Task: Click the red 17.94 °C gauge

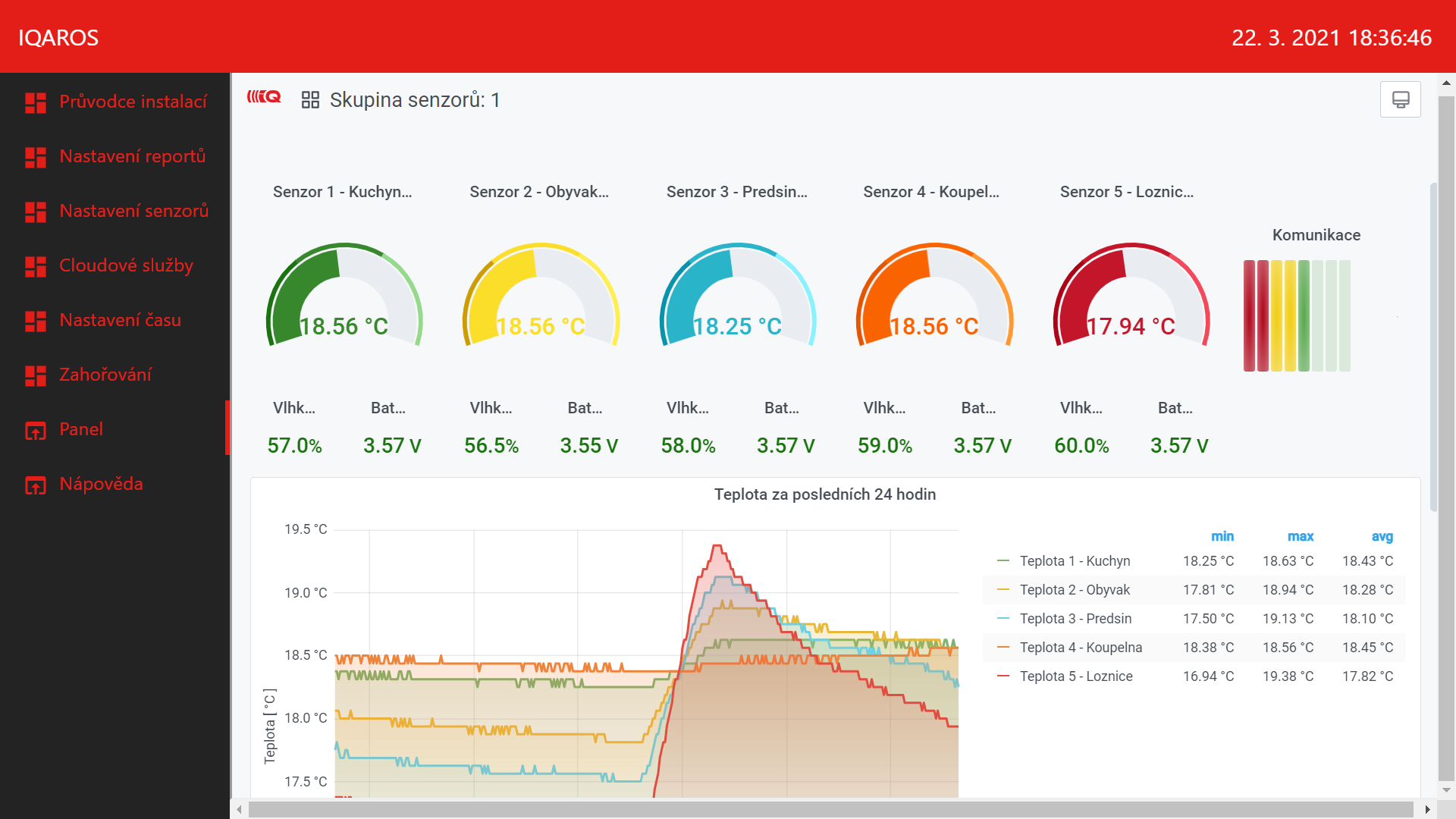Action: click(x=1131, y=294)
